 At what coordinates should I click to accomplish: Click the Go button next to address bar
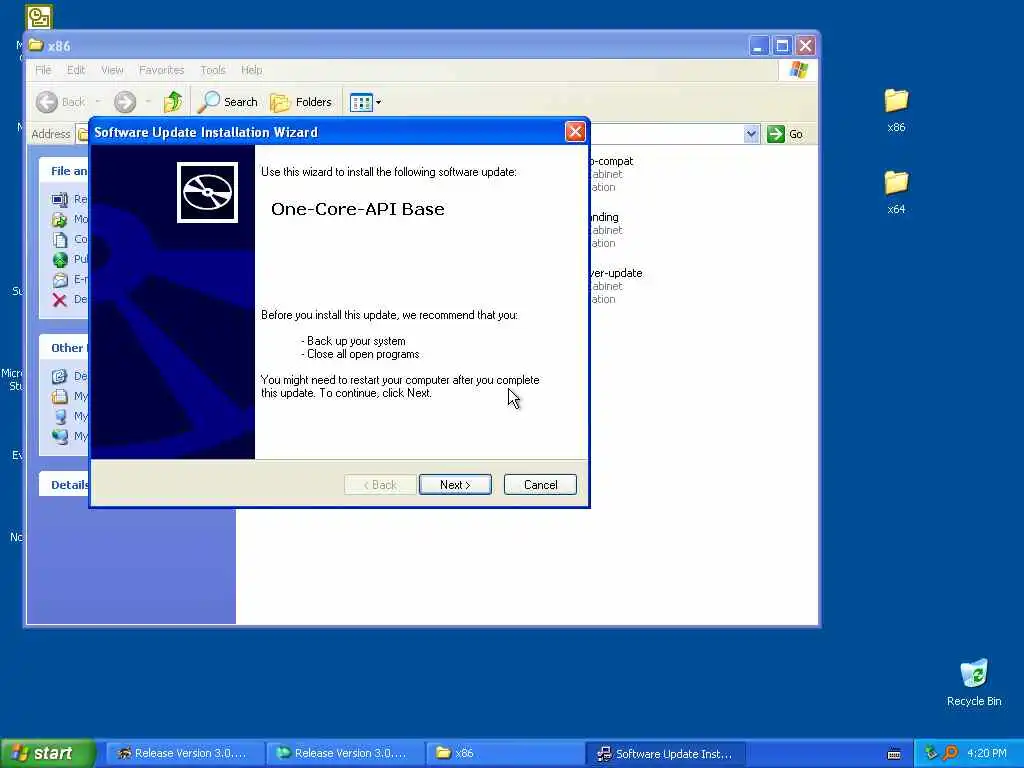point(785,134)
